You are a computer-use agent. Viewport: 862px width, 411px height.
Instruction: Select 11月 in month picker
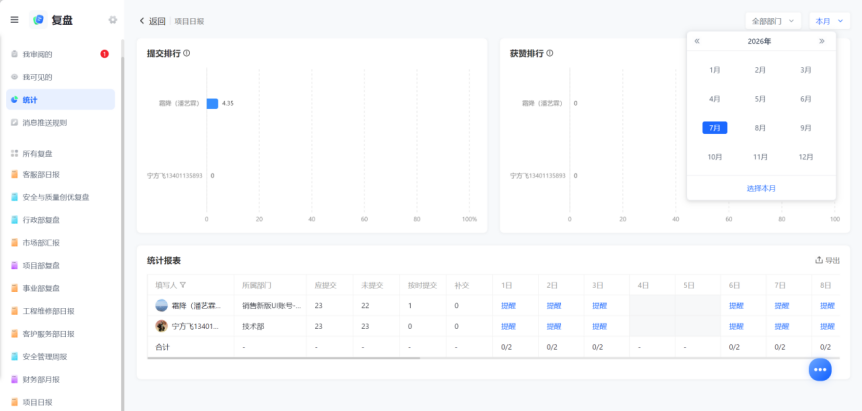click(760, 157)
